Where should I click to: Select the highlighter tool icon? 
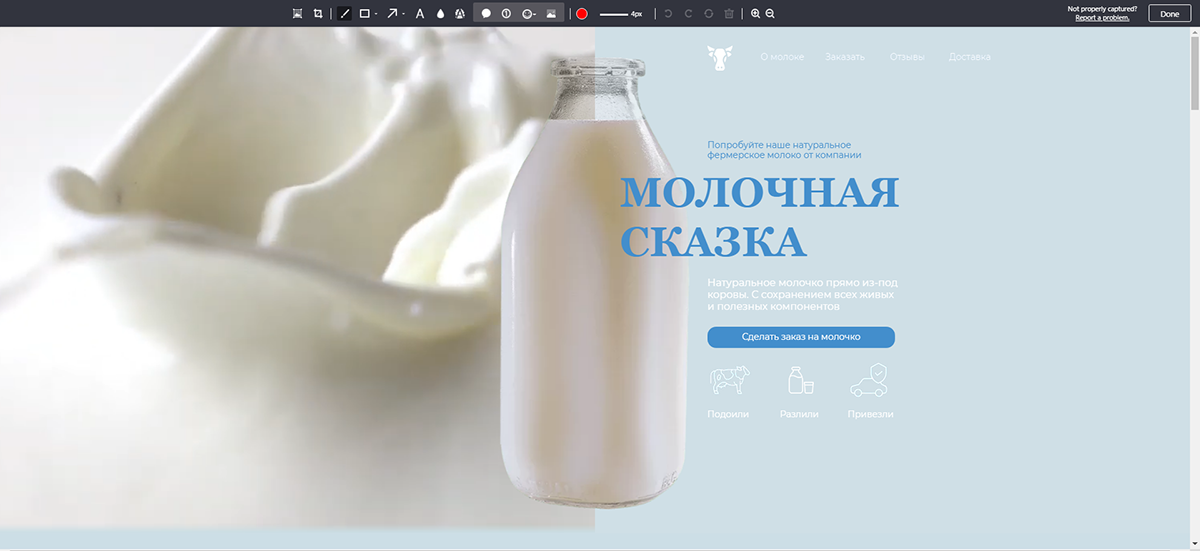pos(459,14)
